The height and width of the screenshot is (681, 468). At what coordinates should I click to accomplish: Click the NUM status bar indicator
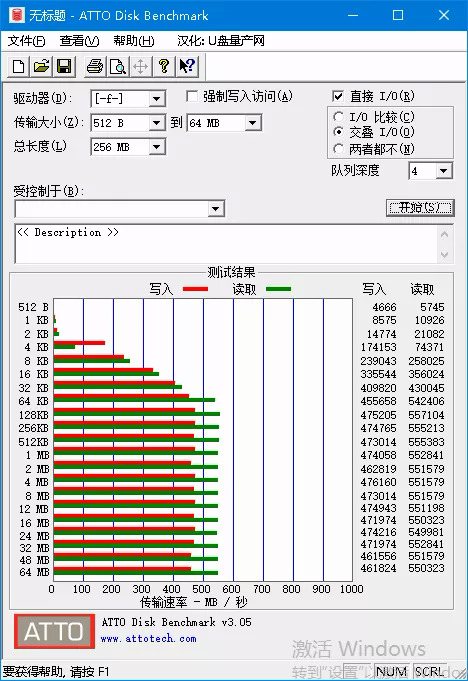coord(392,671)
